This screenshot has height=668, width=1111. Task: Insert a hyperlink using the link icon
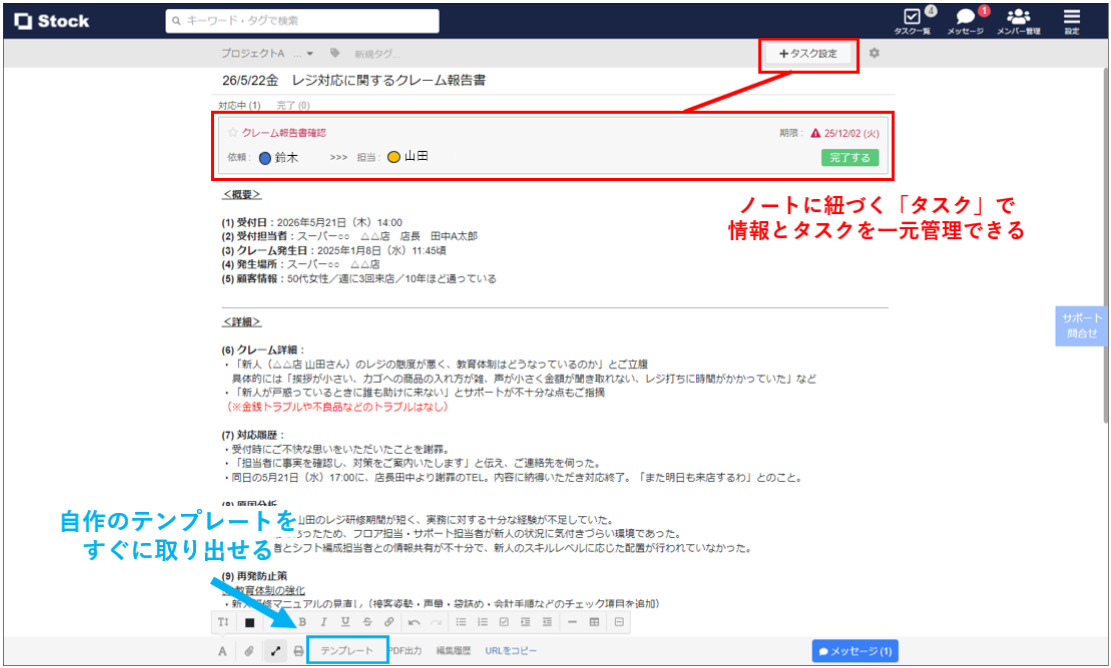tap(389, 621)
